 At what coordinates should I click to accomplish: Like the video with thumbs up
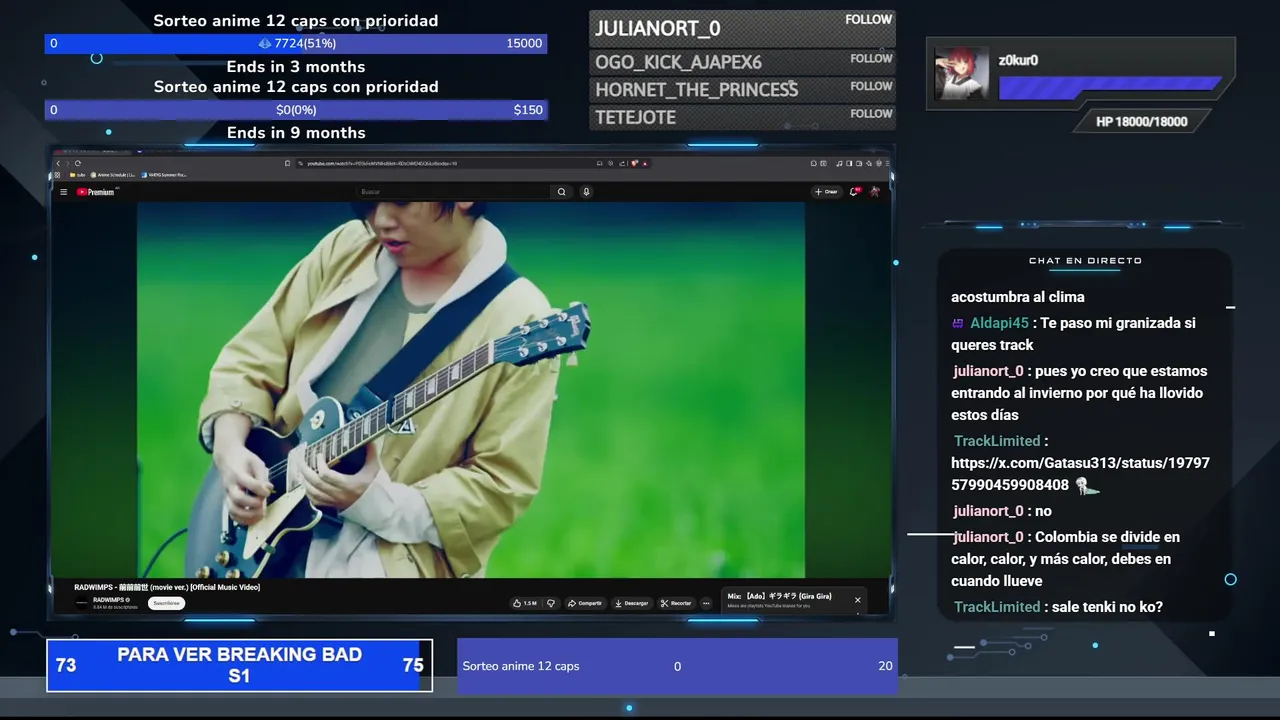pos(525,603)
